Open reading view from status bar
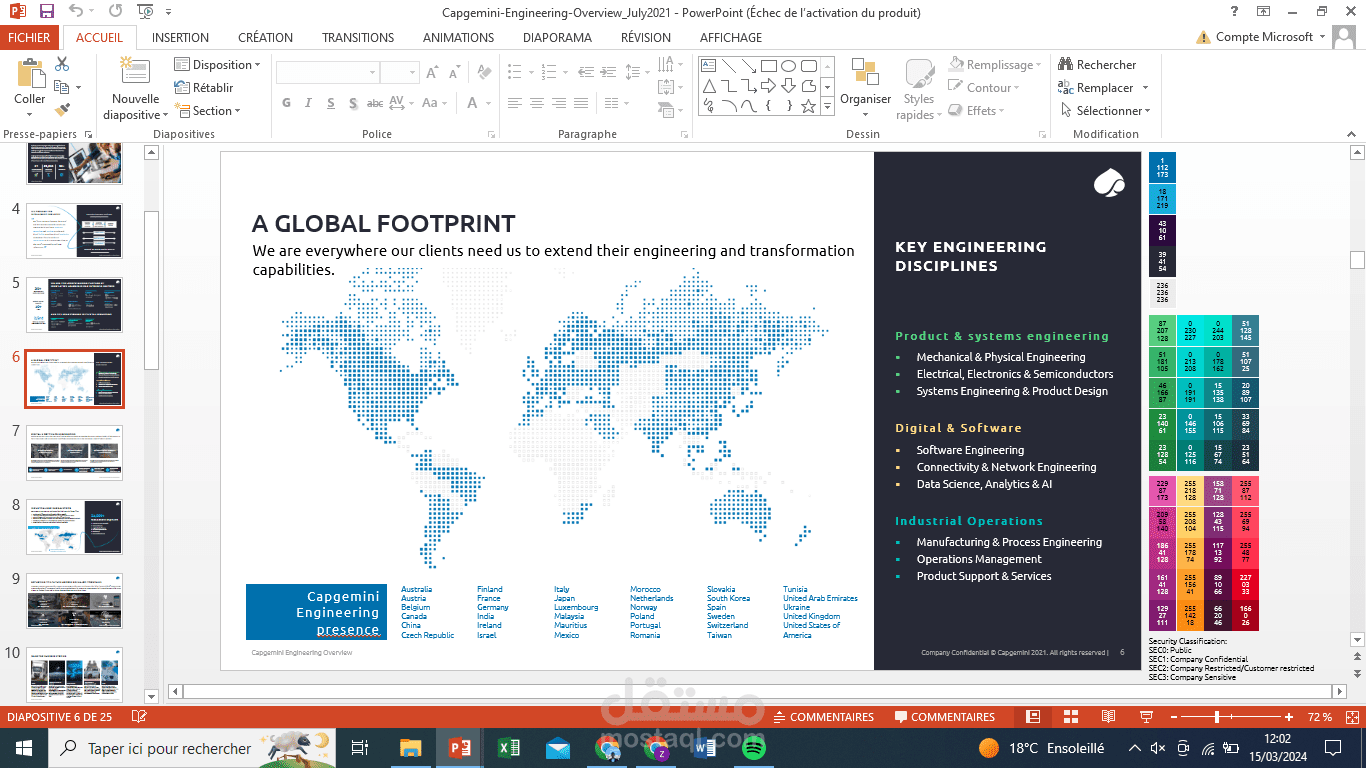This screenshot has width=1366, height=768. pyautogui.click(x=1108, y=717)
